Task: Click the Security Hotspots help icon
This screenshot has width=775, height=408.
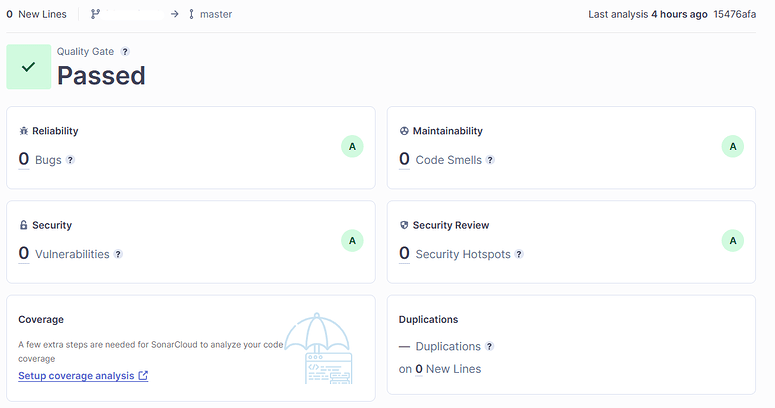Action: [x=519, y=255]
